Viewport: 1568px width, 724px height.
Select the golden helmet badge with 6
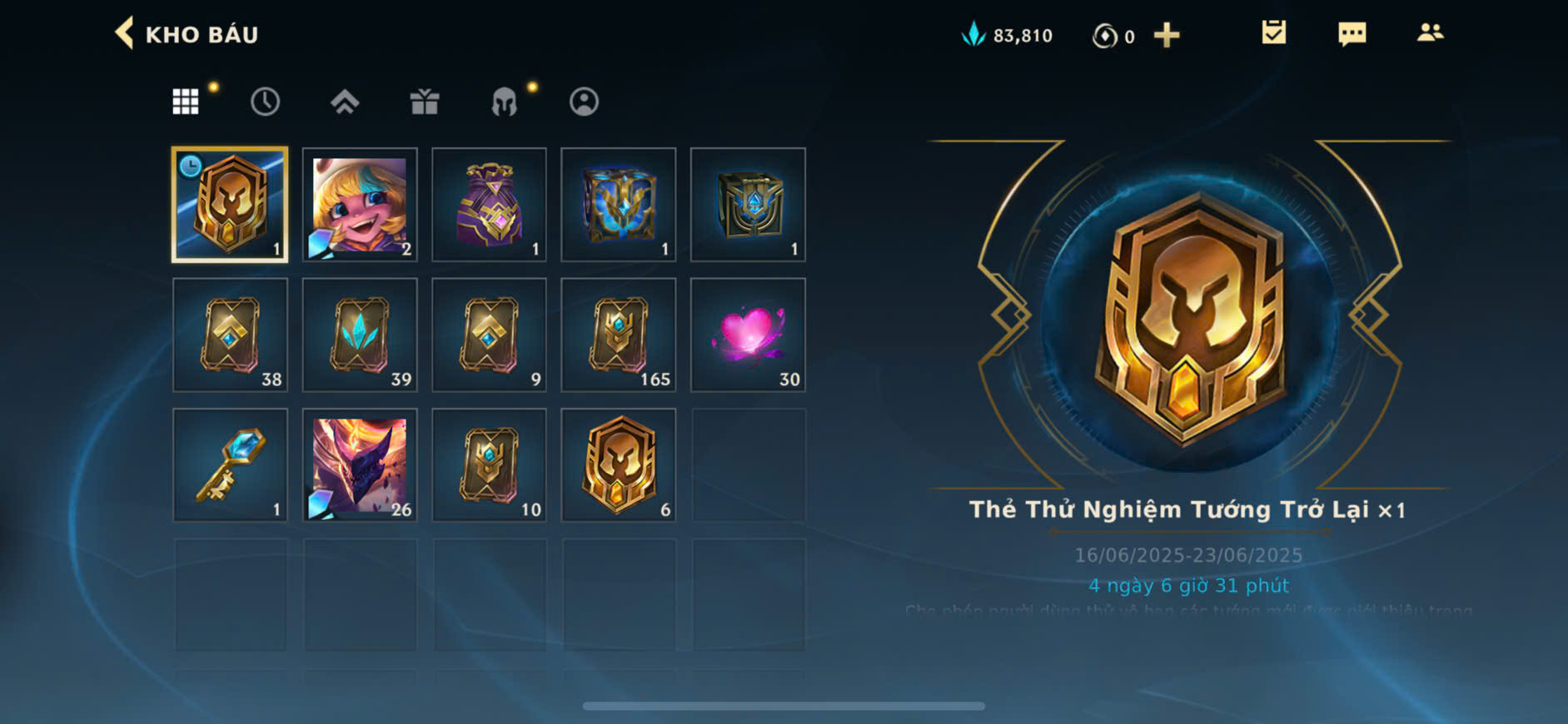click(619, 464)
